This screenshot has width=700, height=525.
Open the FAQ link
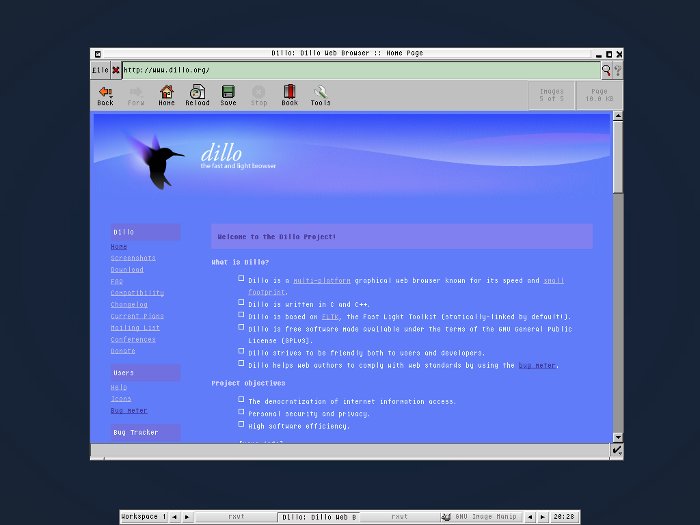click(x=117, y=281)
